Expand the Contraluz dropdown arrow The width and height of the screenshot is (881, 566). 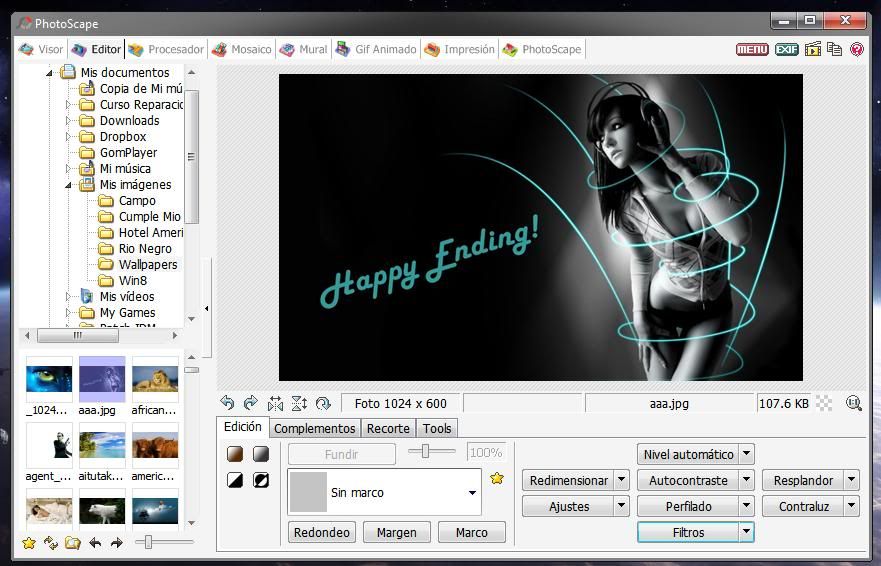(852, 506)
